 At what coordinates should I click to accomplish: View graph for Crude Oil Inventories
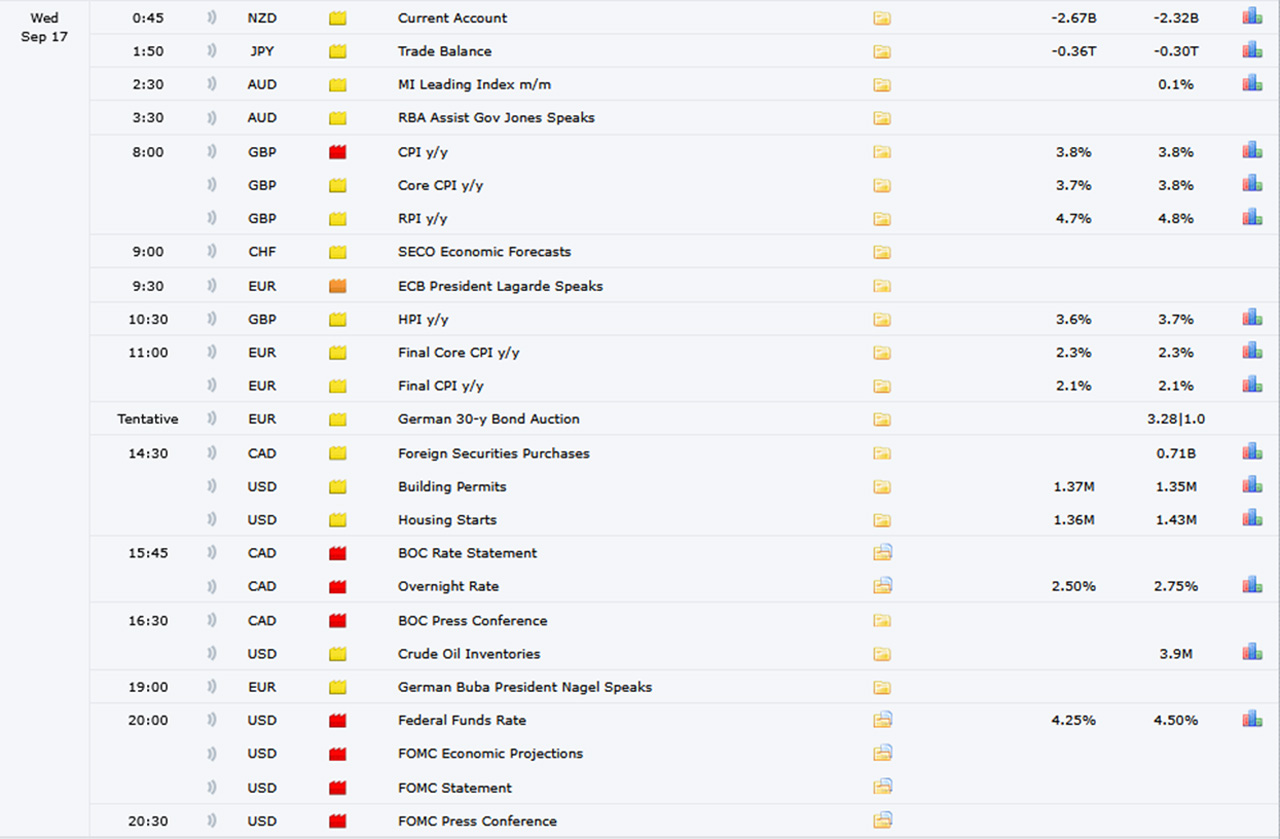coord(1252,652)
